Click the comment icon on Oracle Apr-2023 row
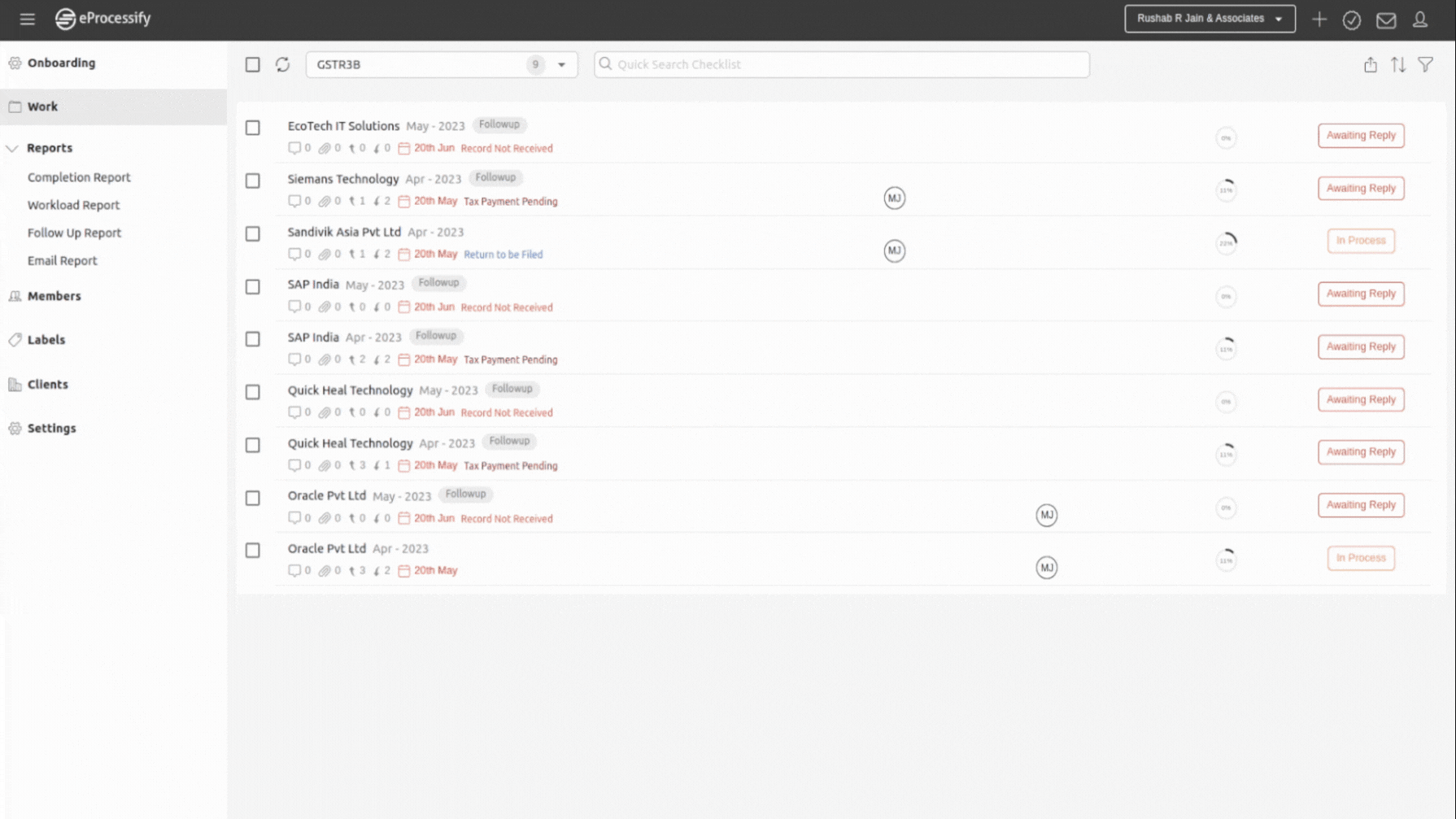The width and height of the screenshot is (1456, 819). pos(294,571)
